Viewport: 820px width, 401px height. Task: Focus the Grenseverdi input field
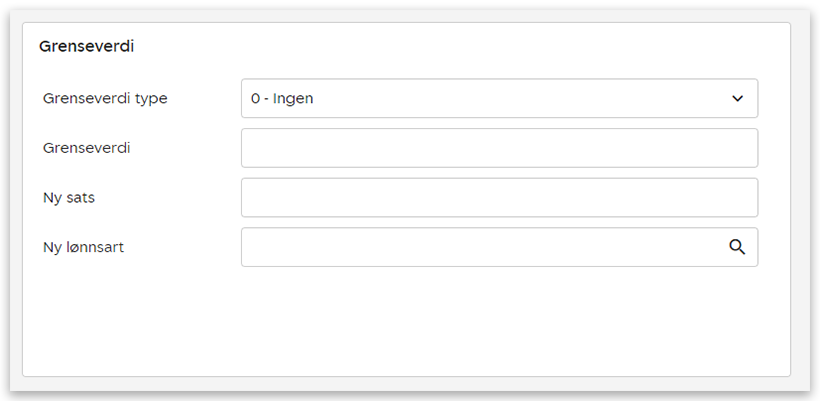498,148
